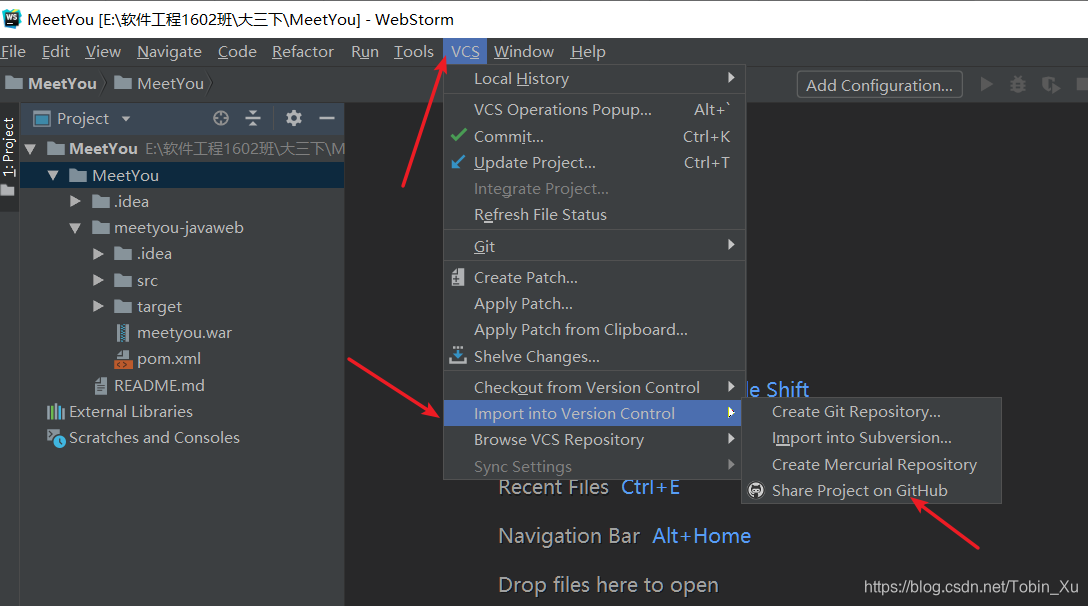Click the GitHub icon beside Share Project

(756, 491)
